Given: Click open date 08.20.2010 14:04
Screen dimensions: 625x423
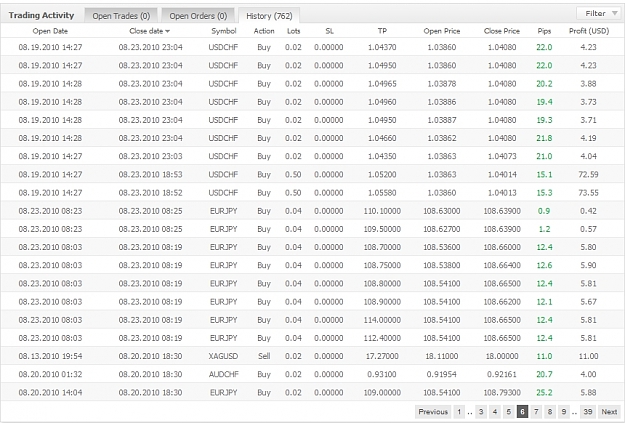Looking at the screenshot, I should [x=50, y=393].
